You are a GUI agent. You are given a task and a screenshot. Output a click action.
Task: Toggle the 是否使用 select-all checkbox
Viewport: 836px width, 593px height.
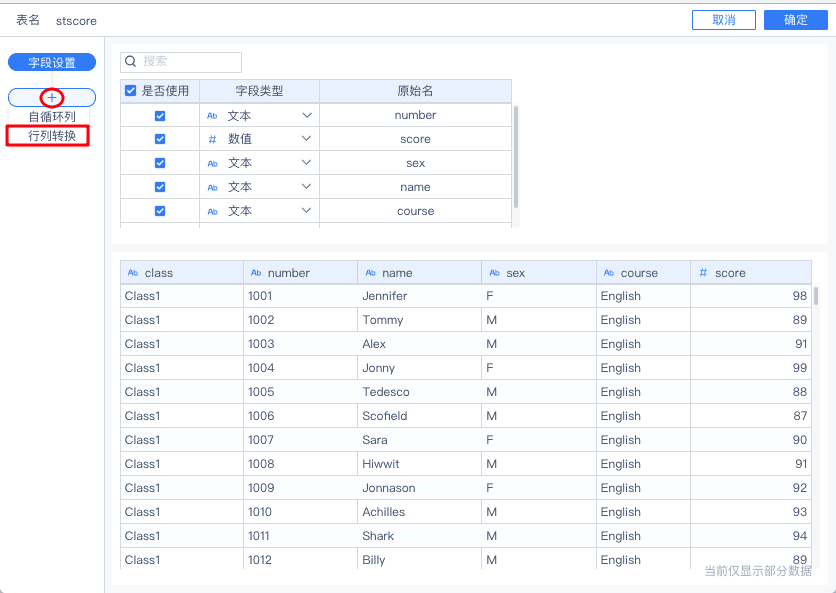click(x=131, y=91)
